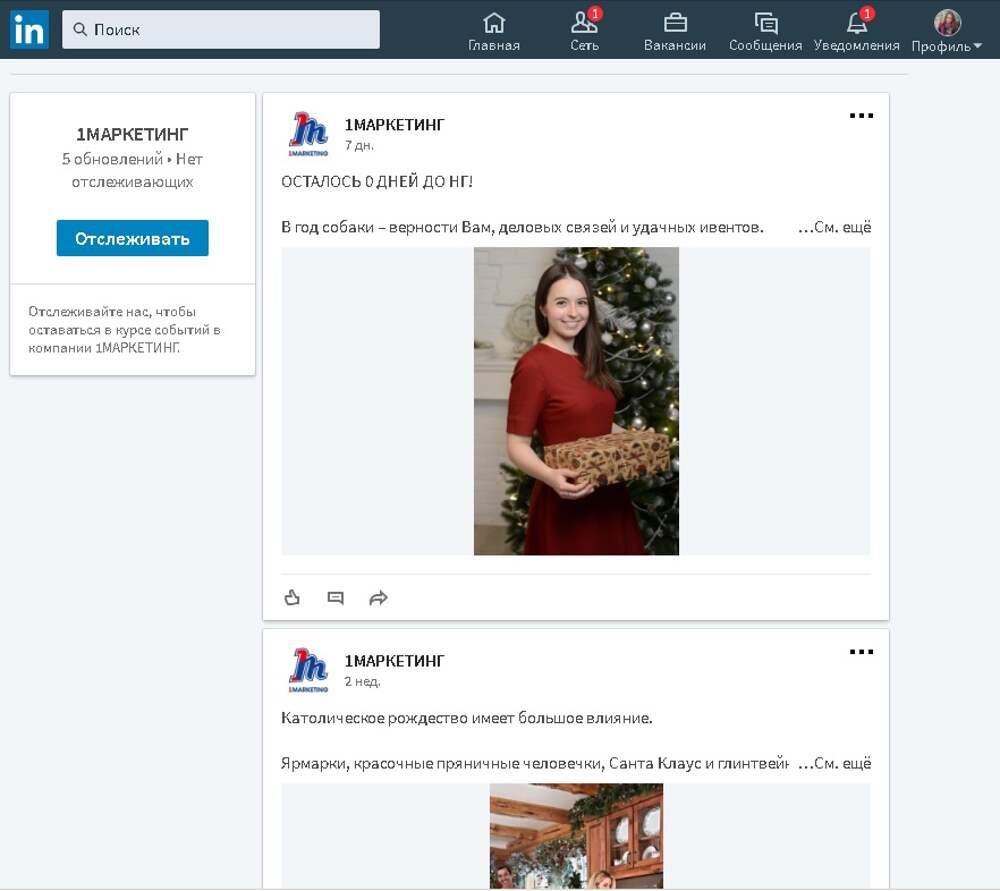Click the Поиск search field

pyautogui.click(x=221, y=30)
